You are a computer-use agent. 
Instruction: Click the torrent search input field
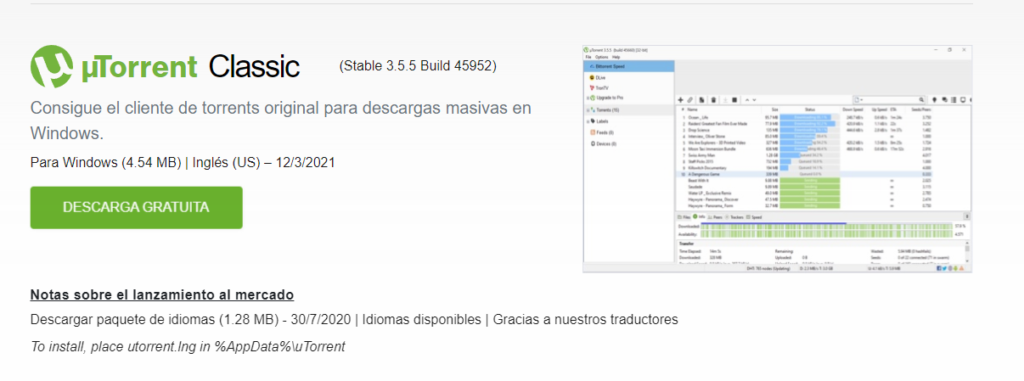(889, 99)
